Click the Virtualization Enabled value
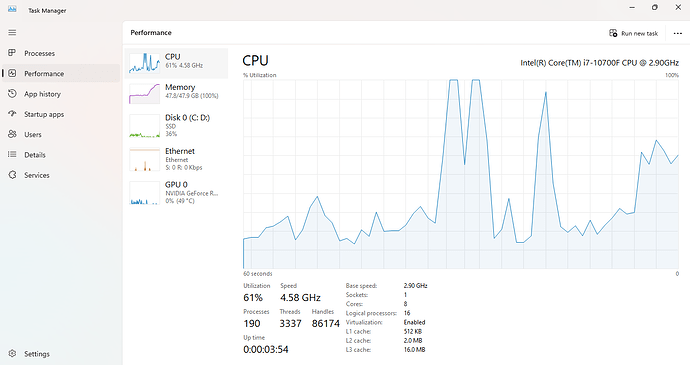Screen dimensions: 690x365 pos(415,322)
